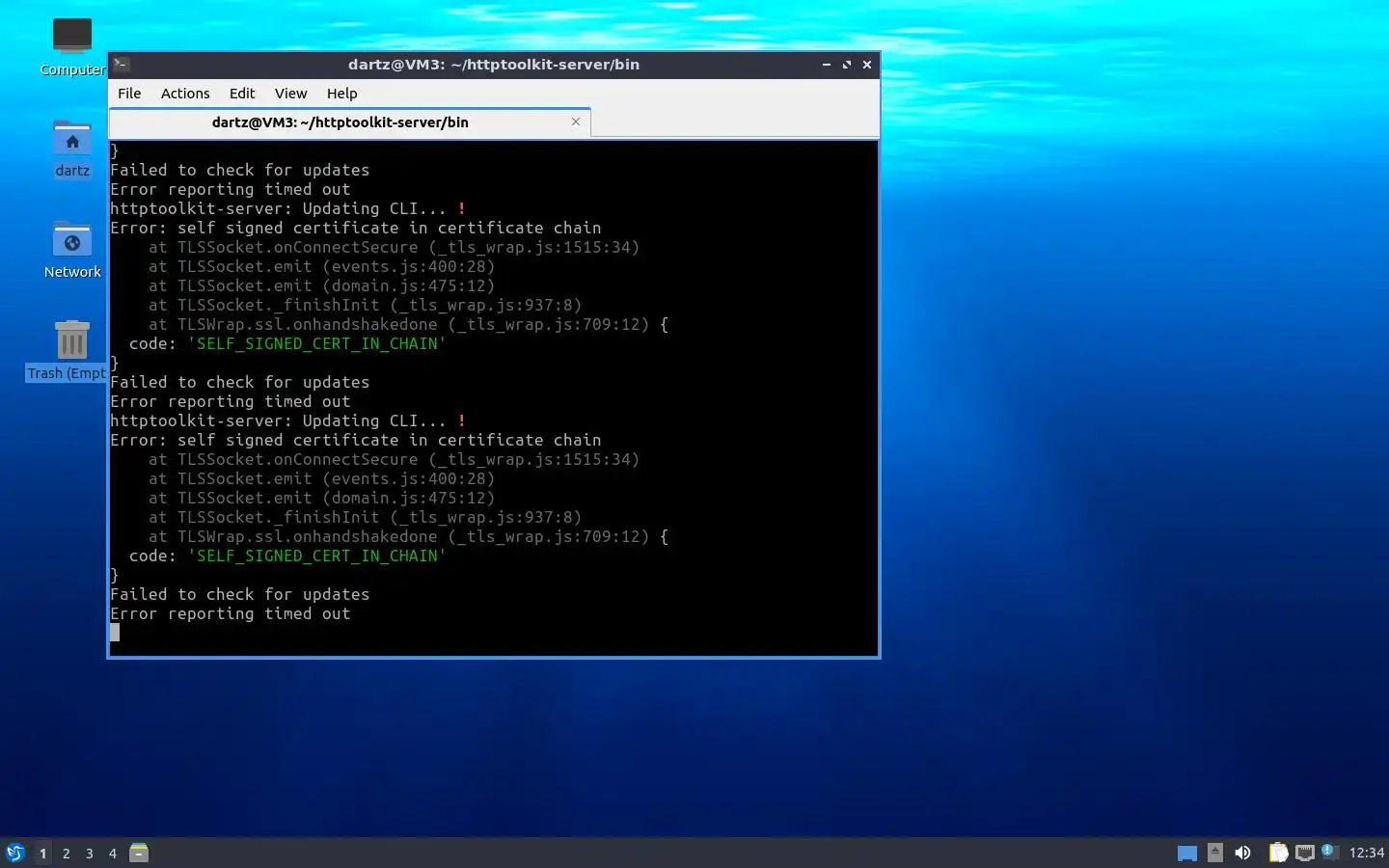
Task: Click the first 'SELF_SIGNED_CERT_IN_CHAIN' code string
Action: tap(317, 343)
